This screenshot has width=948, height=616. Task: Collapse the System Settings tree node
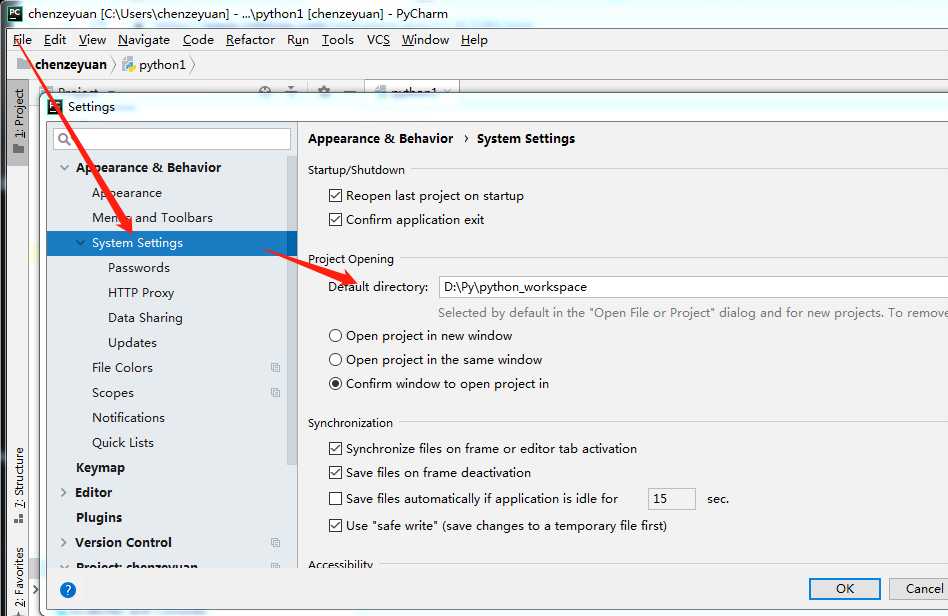pos(80,242)
